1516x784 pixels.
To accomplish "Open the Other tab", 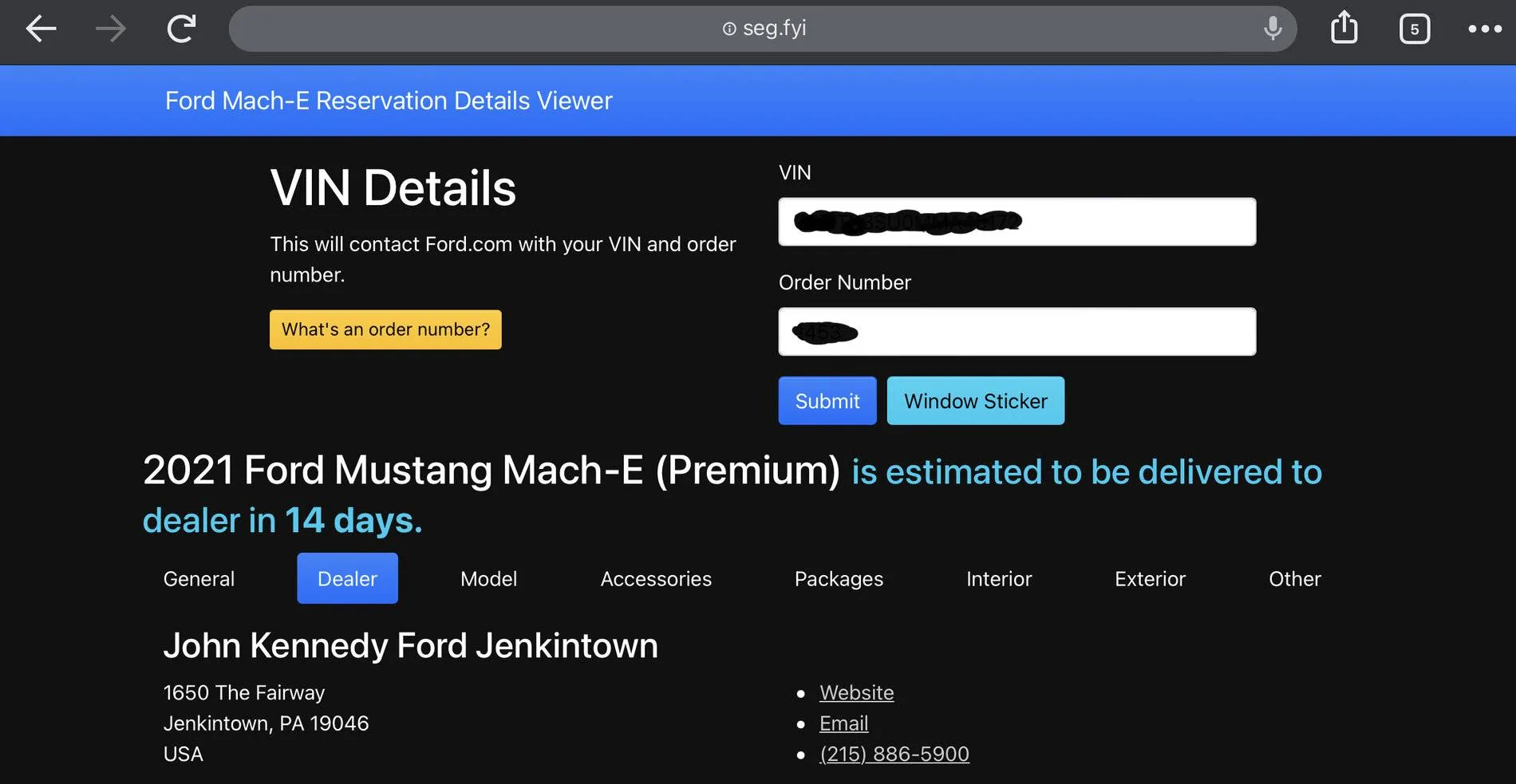I will [x=1295, y=578].
